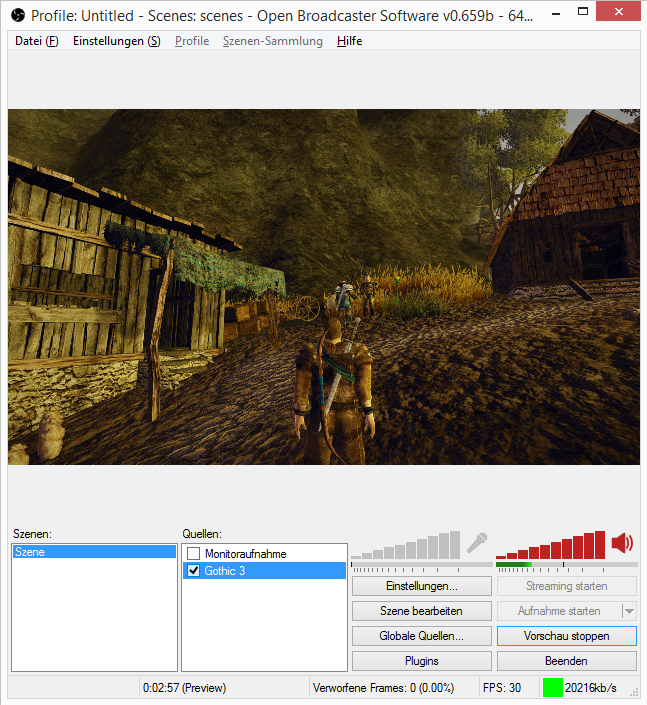
Task: Click Aufnahme starten button
Action: click(559, 611)
